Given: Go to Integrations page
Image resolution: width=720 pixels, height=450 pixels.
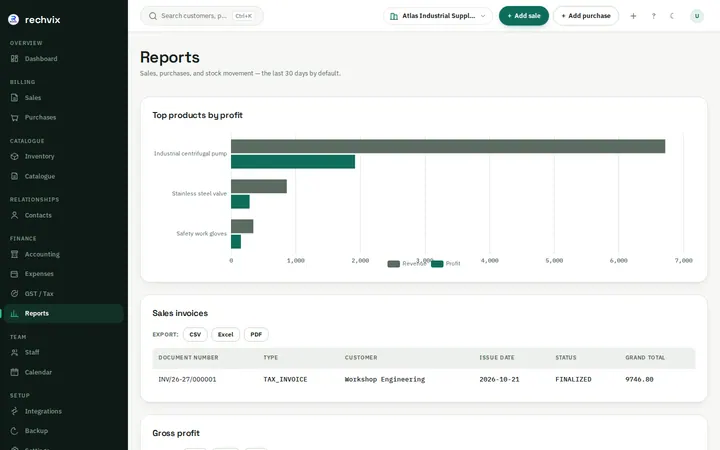Looking at the screenshot, I should [x=43, y=411].
